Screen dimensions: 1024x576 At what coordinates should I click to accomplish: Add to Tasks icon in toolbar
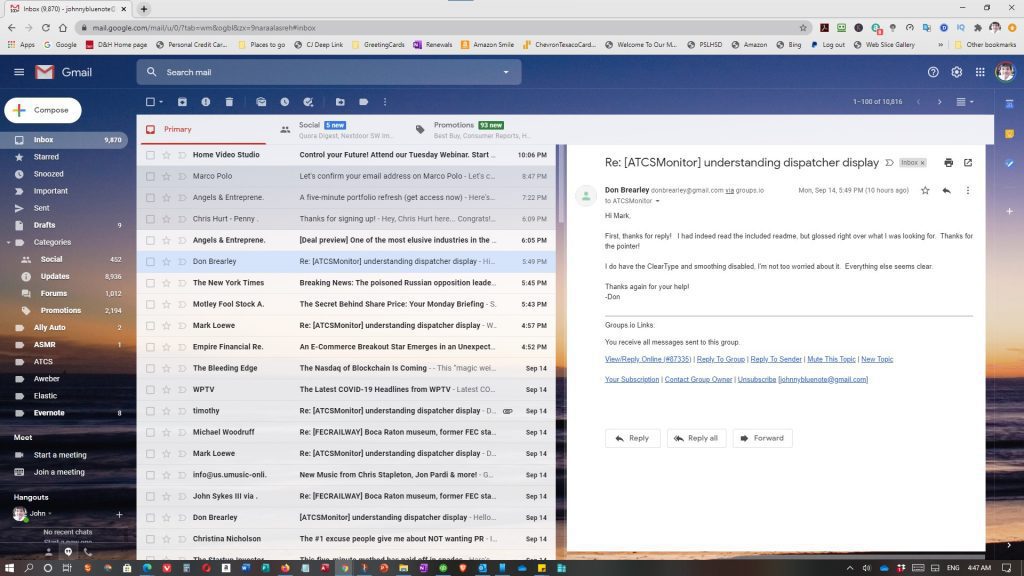pyautogui.click(x=308, y=102)
